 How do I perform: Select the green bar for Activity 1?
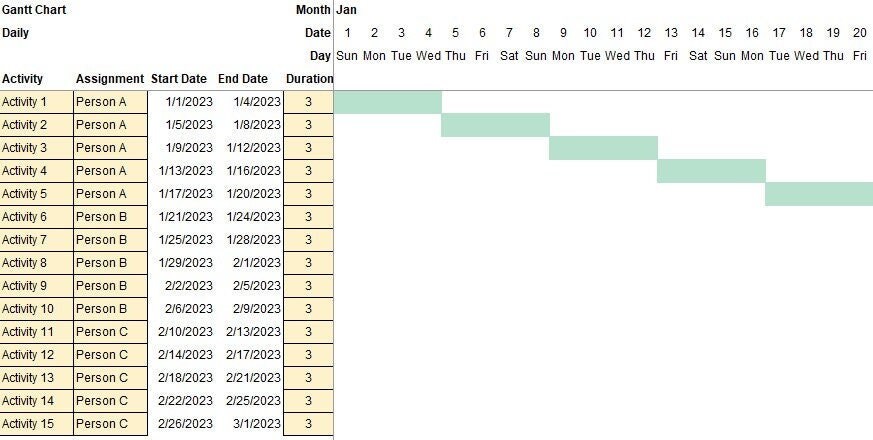388,102
